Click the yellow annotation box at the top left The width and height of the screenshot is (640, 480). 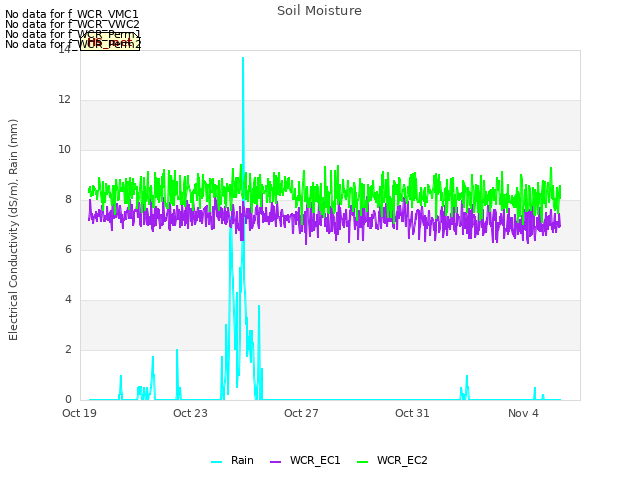point(110,42)
